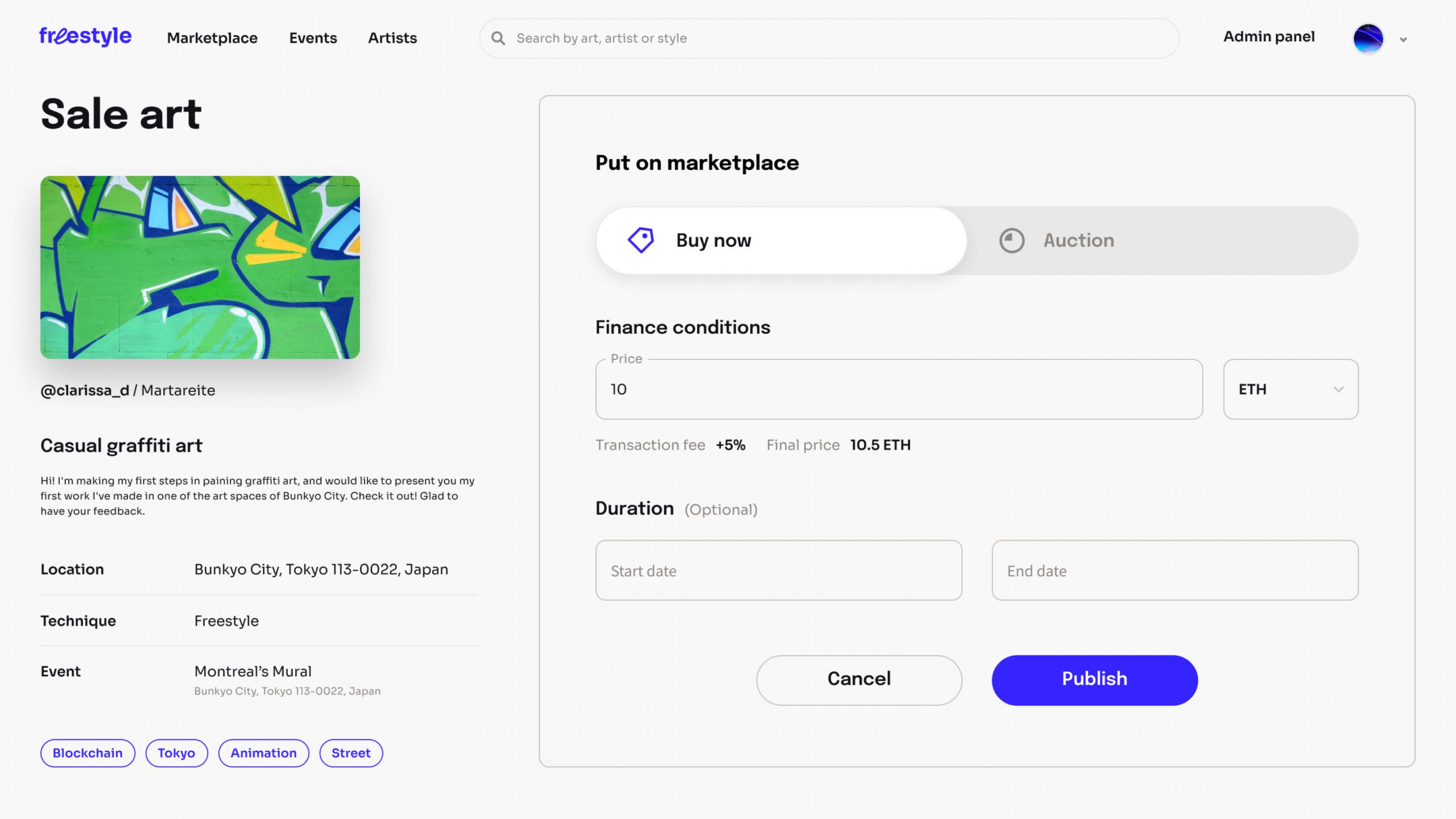This screenshot has width=1456, height=819.
Task: Open the Marketplace nav item
Action: point(212,38)
